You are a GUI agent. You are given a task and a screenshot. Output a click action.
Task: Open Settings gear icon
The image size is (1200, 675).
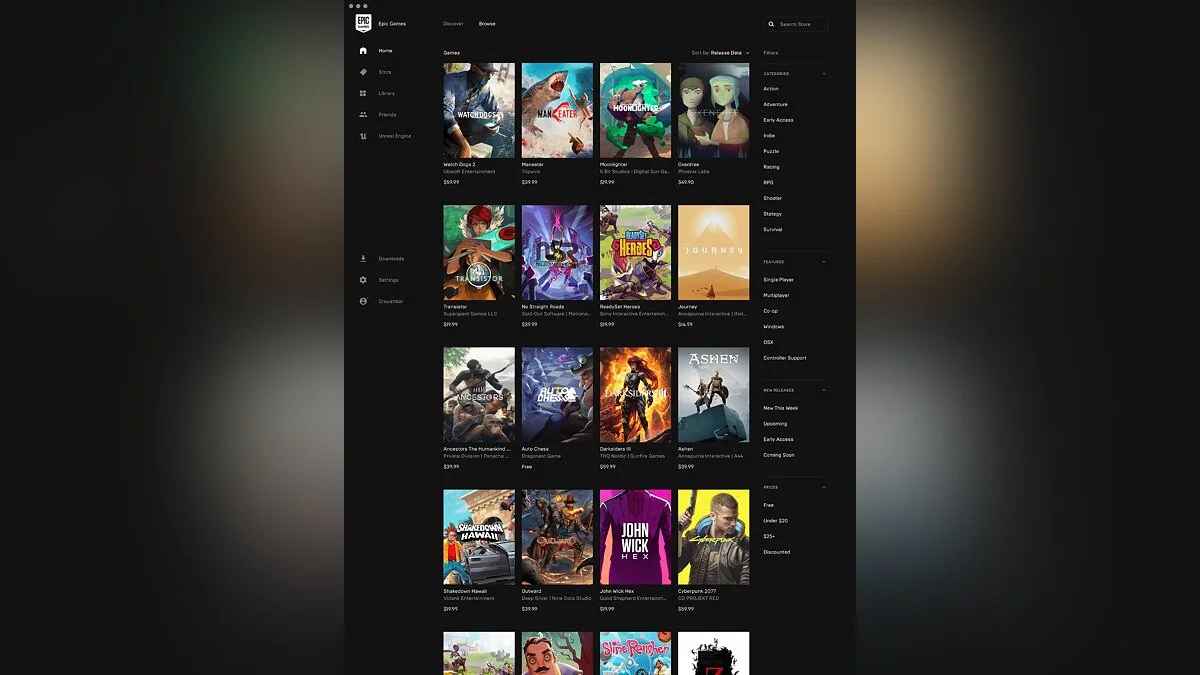click(363, 280)
